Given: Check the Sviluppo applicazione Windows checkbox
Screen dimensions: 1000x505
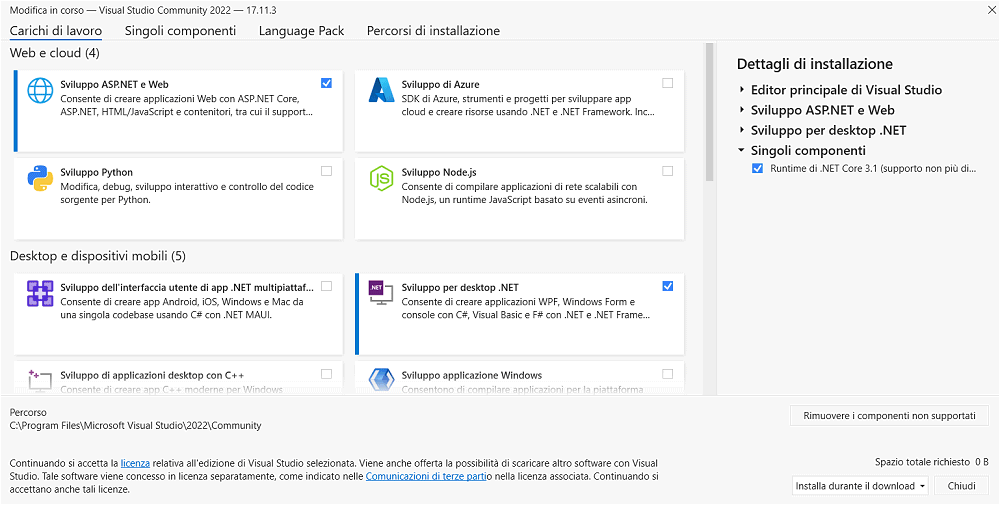Looking at the screenshot, I should [667, 374].
